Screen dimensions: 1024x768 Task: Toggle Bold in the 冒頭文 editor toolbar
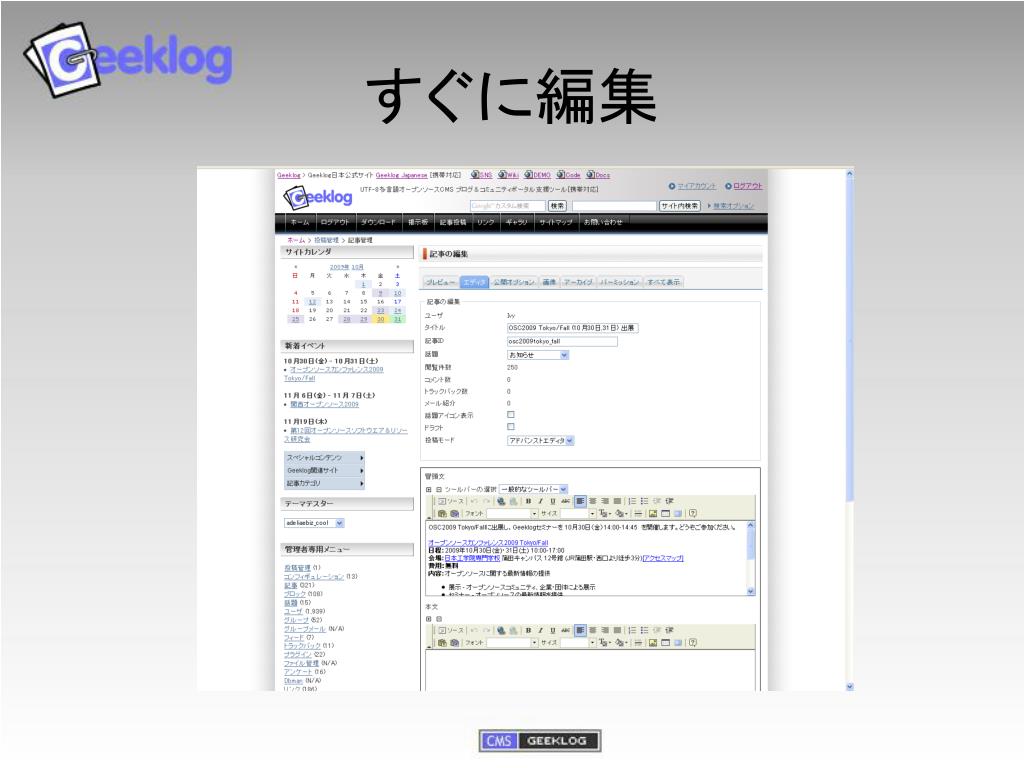click(528, 501)
